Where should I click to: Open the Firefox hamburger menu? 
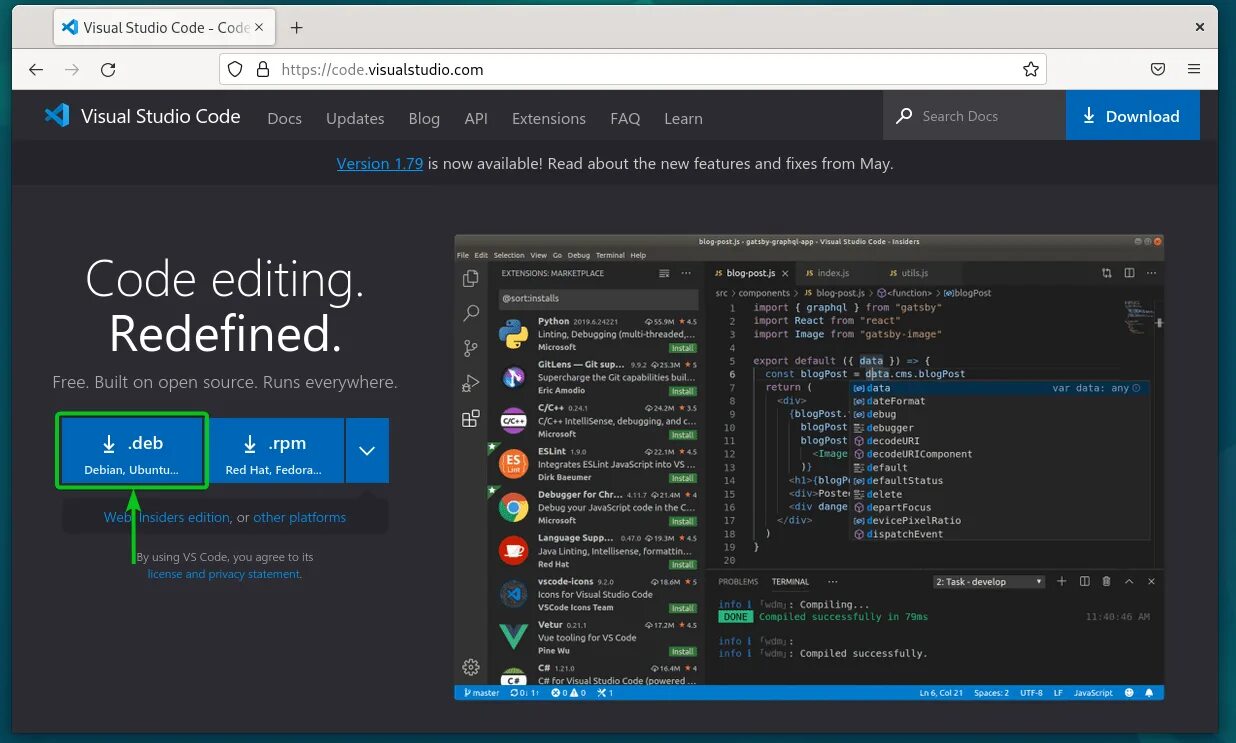point(1193,69)
